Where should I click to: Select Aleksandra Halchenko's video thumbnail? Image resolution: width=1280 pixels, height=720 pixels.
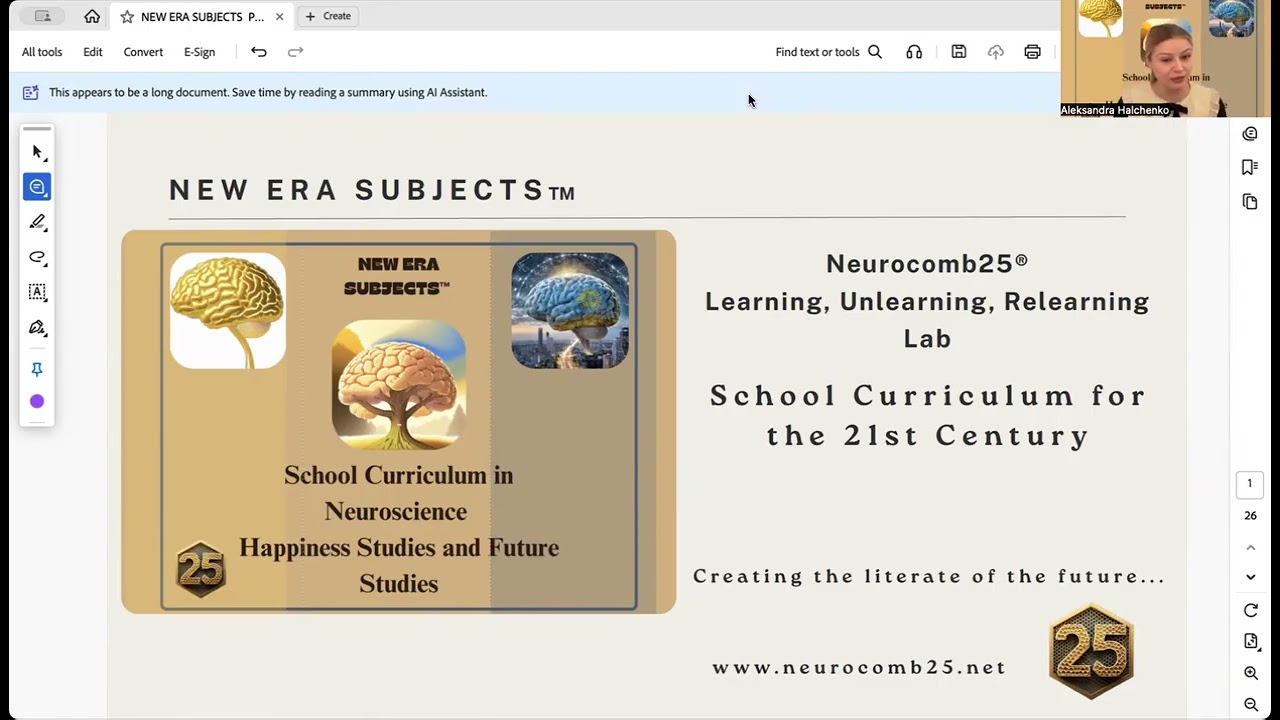[1165, 58]
